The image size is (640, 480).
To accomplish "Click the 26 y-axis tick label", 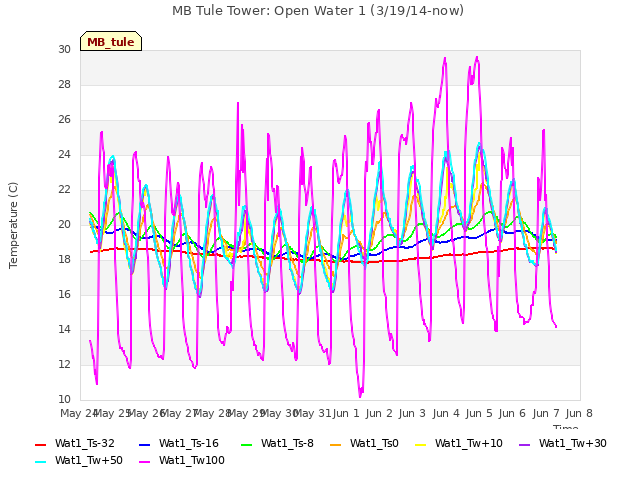I will click(x=64, y=120).
